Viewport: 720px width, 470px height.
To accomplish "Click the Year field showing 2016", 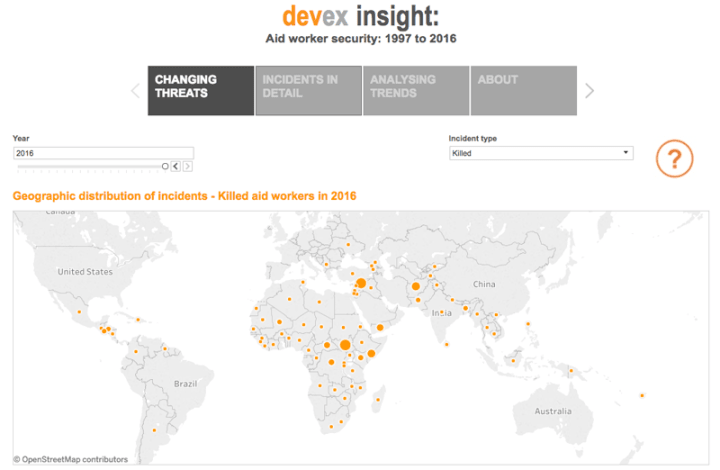I will click(x=103, y=153).
